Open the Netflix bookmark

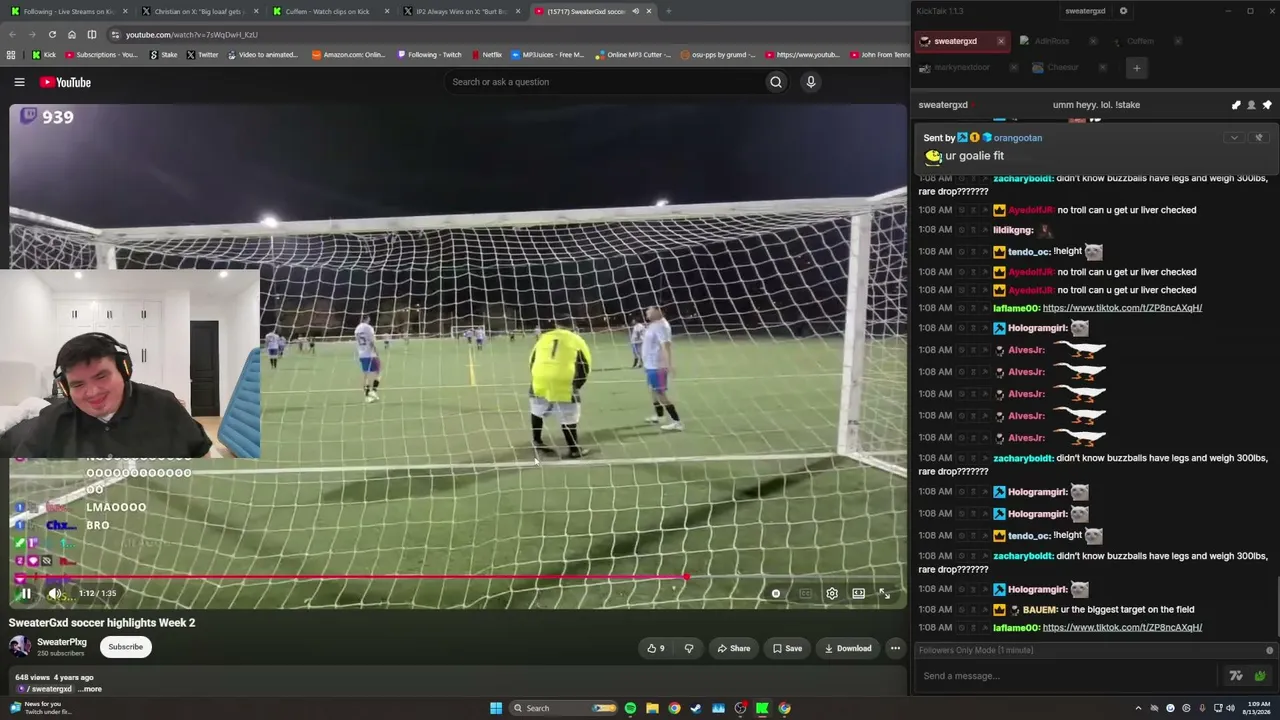(486, 55)
